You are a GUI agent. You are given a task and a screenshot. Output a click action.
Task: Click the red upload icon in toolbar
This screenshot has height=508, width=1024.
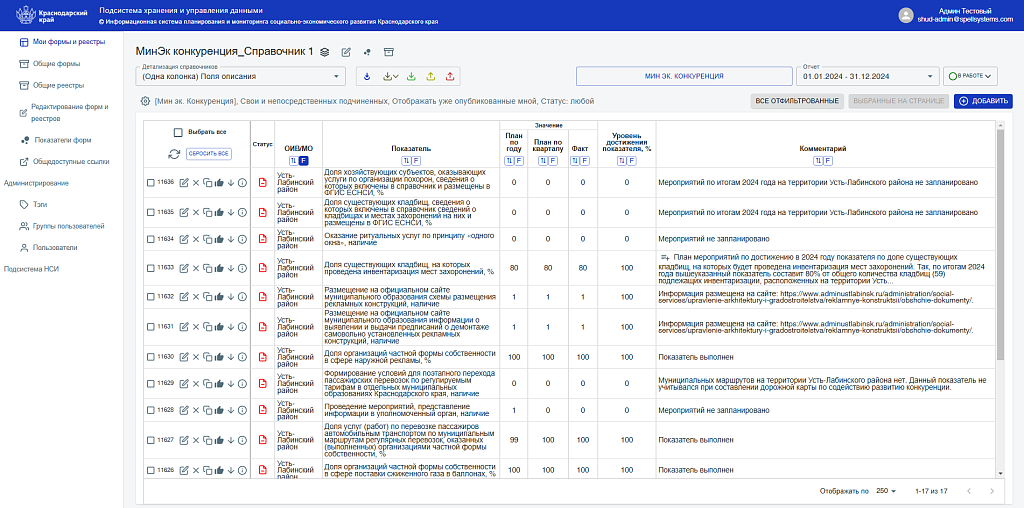point(450,76)
